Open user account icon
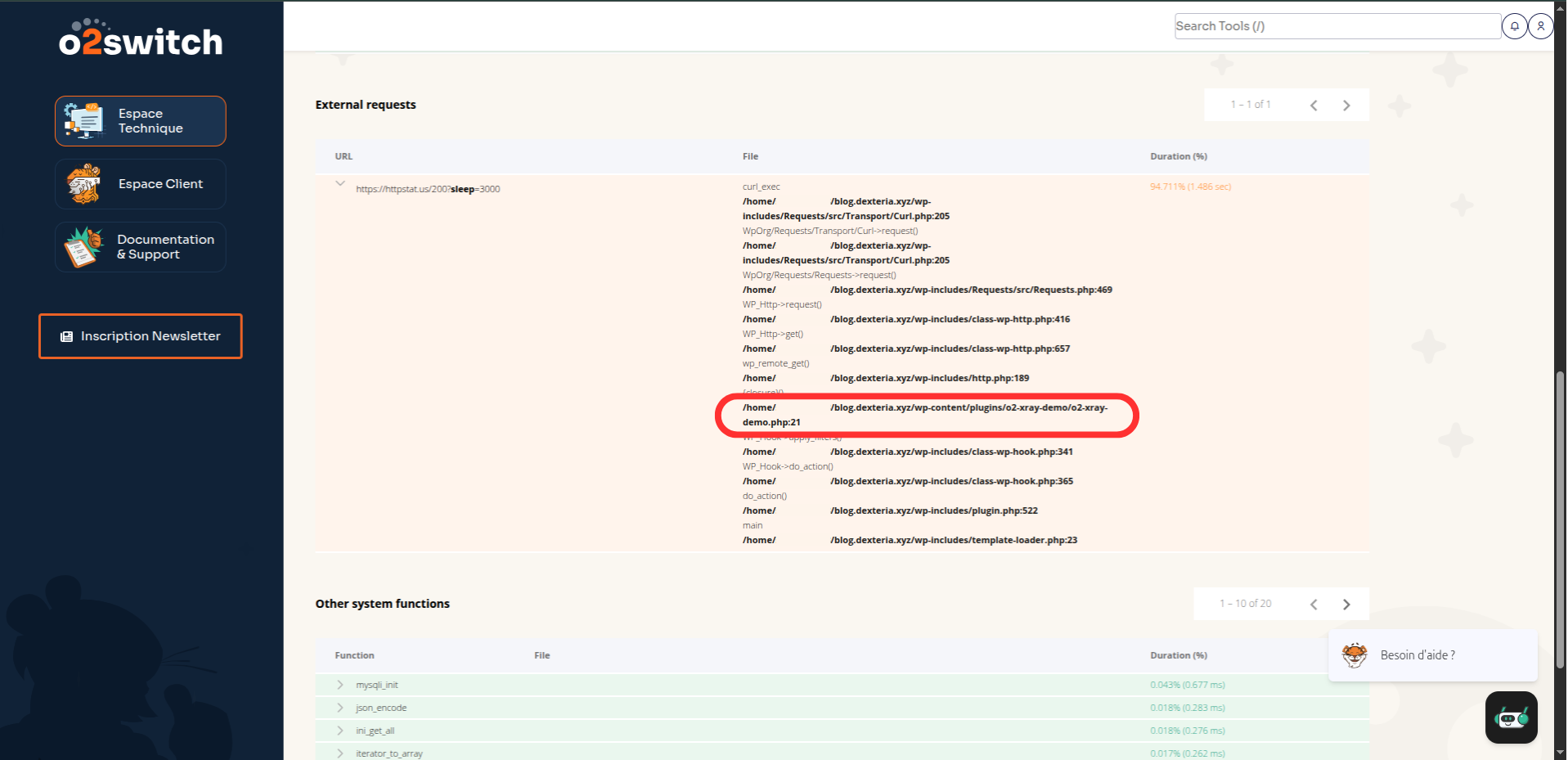This screenshot has height=760, width=1568. (x=1541, y=26)
